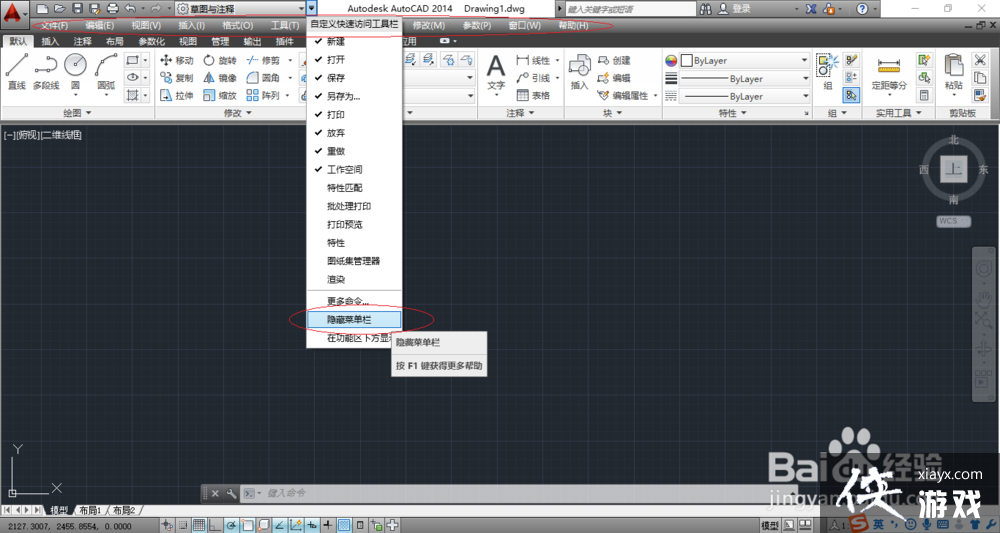Click the Rotate (旋转) tool
The width and height of the screenshot is (1000, 533).
point(220,60)
